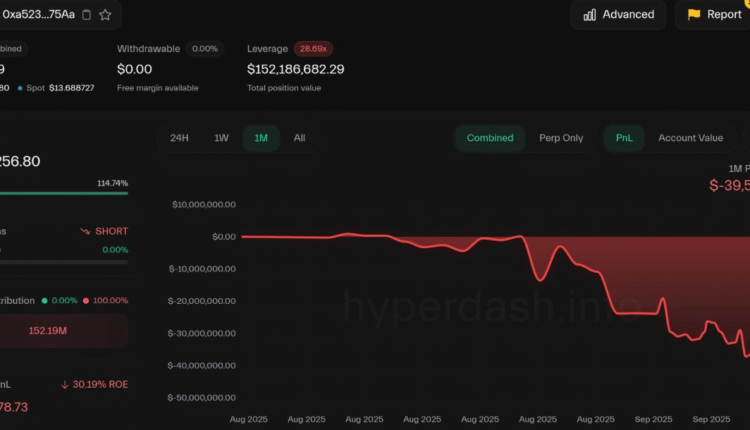Click the red 28.69x leverage badge

314,48
